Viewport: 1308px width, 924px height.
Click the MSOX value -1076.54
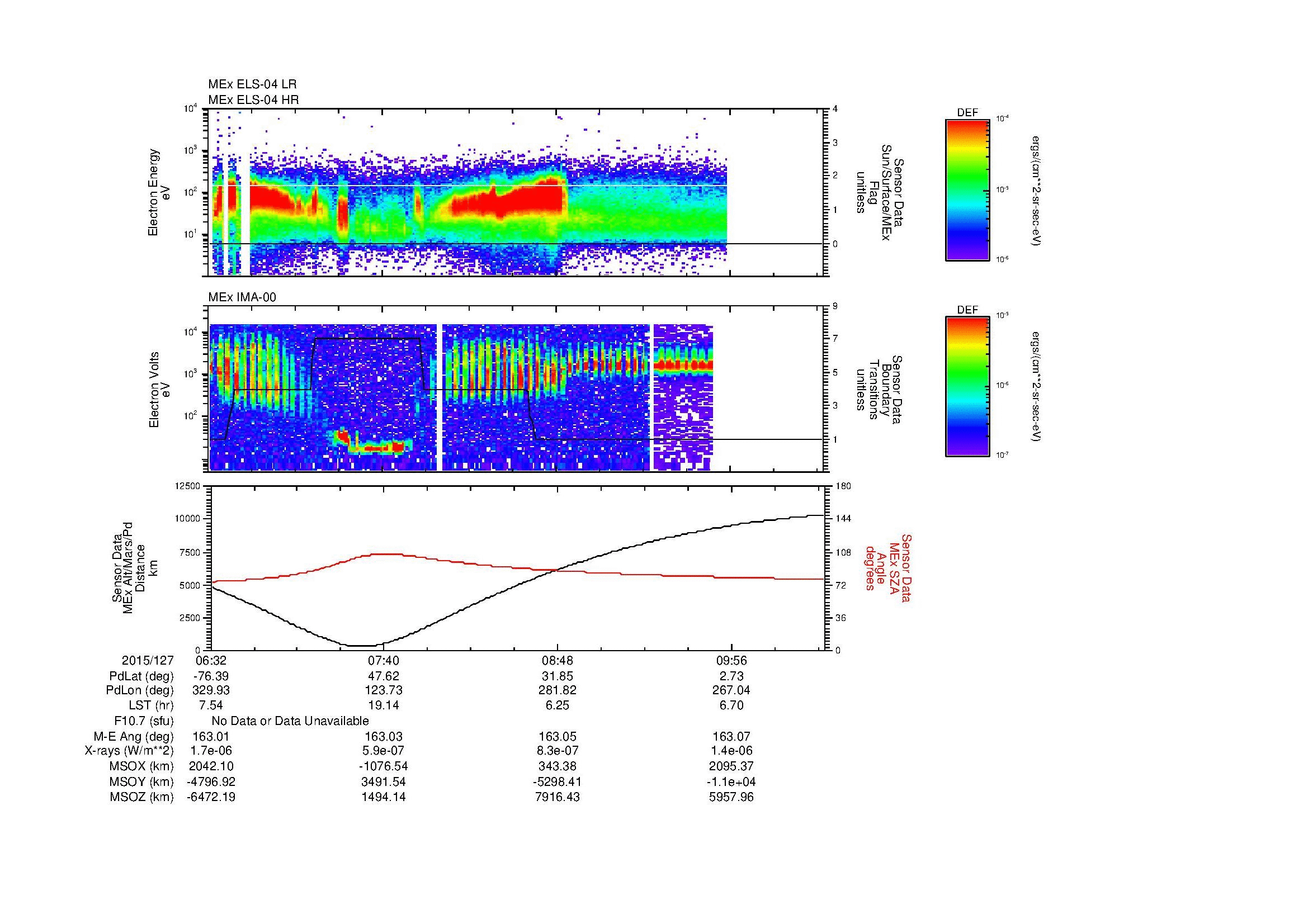tap(384, 766)
